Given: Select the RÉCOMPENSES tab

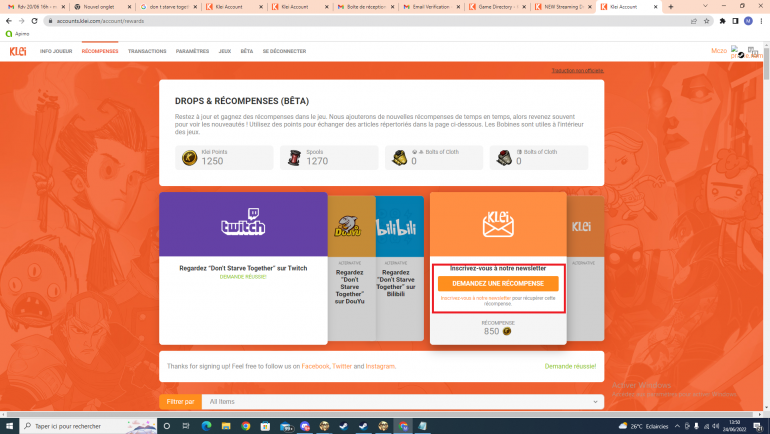Looking at the screenshot, I should (100, 51).
